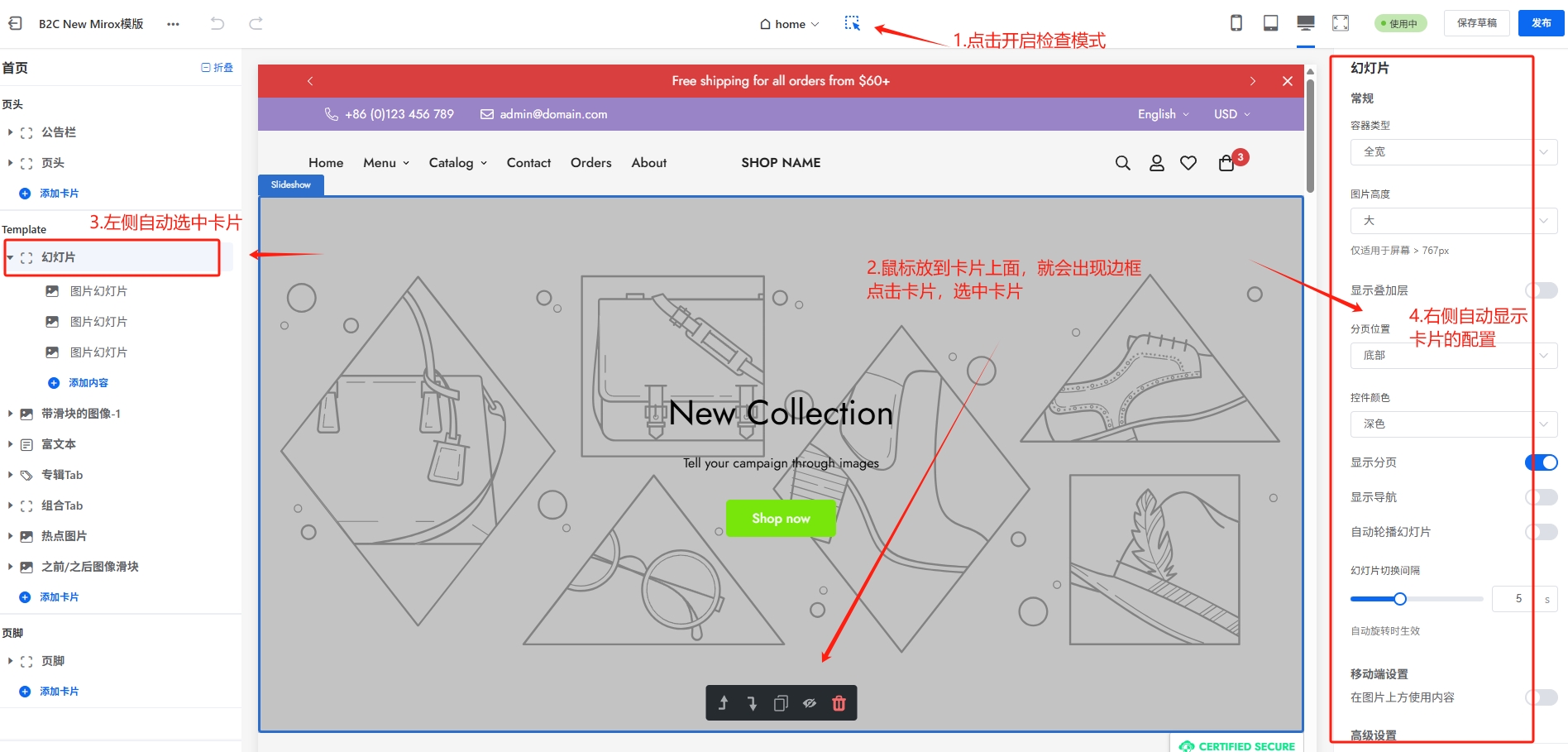The width and height of the screenshot is (1568, 752).
Task: Switch to tablet device preview
Action: pos(1270,23)
